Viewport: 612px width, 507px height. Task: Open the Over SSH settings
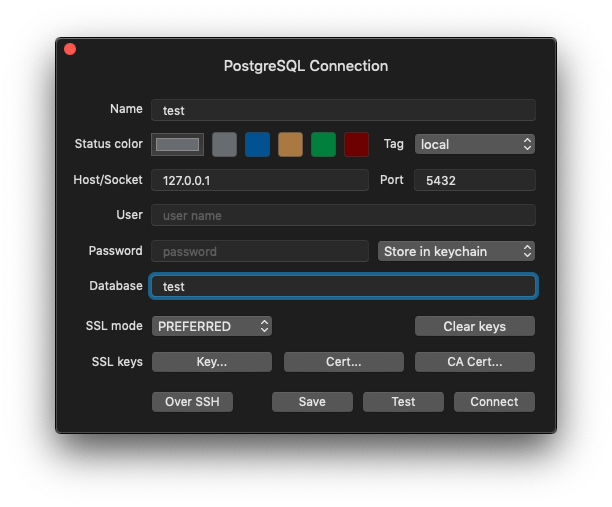[x=192, y=401]
